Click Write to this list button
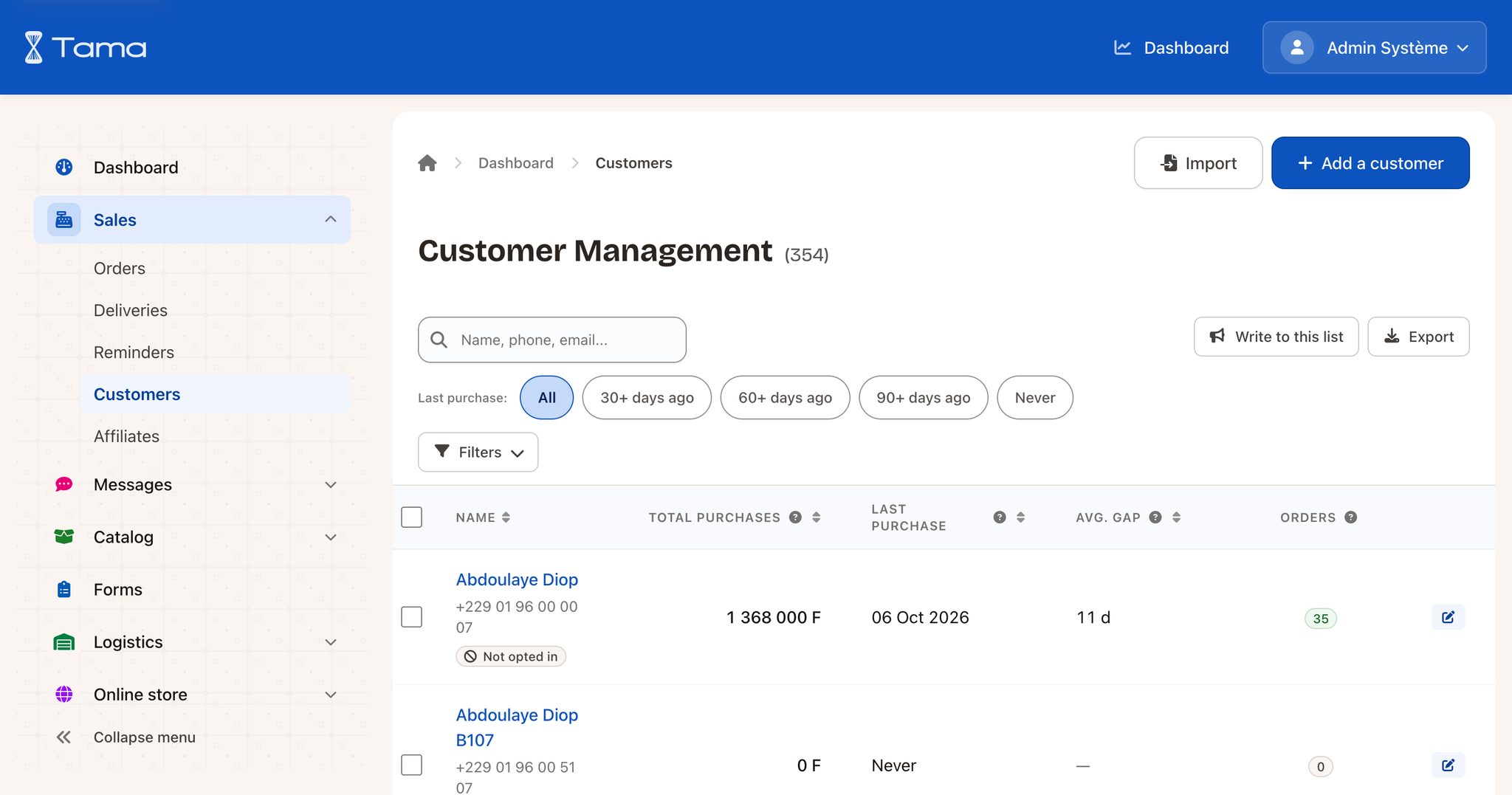Viewport: 1512px width, 795px height. pos(1276,337)
